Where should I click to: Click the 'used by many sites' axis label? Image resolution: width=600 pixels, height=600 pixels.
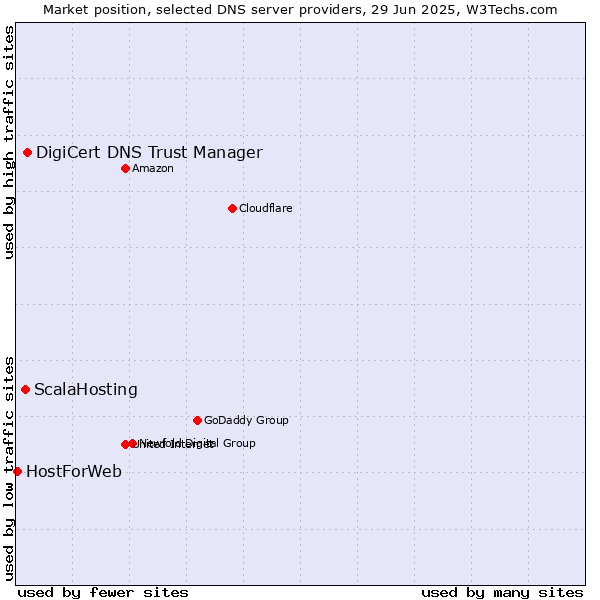pyautogui.click(x=502, y=593)
